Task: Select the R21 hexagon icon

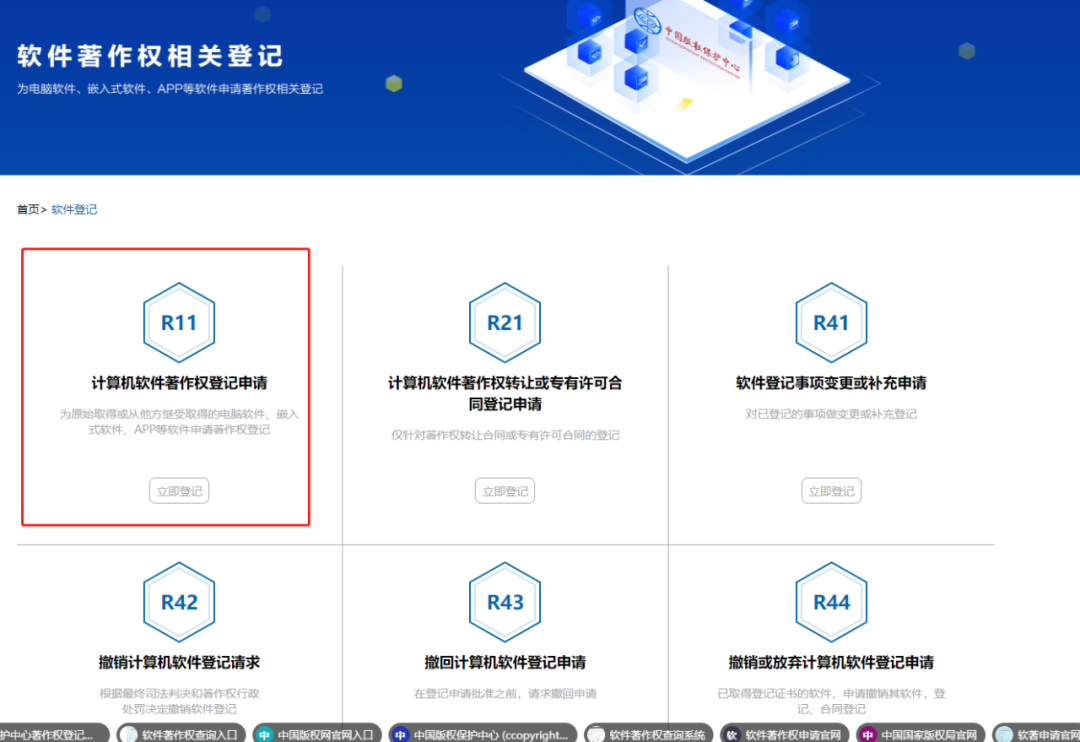Action: pos(505,322)
